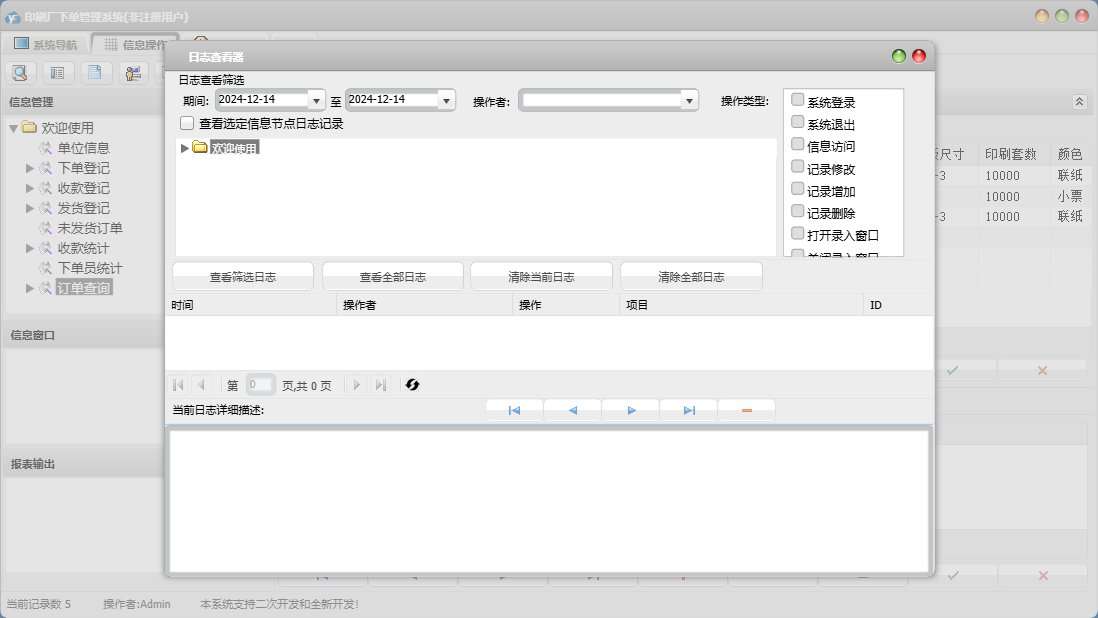Click the page number input field

[x=260, y=385]
